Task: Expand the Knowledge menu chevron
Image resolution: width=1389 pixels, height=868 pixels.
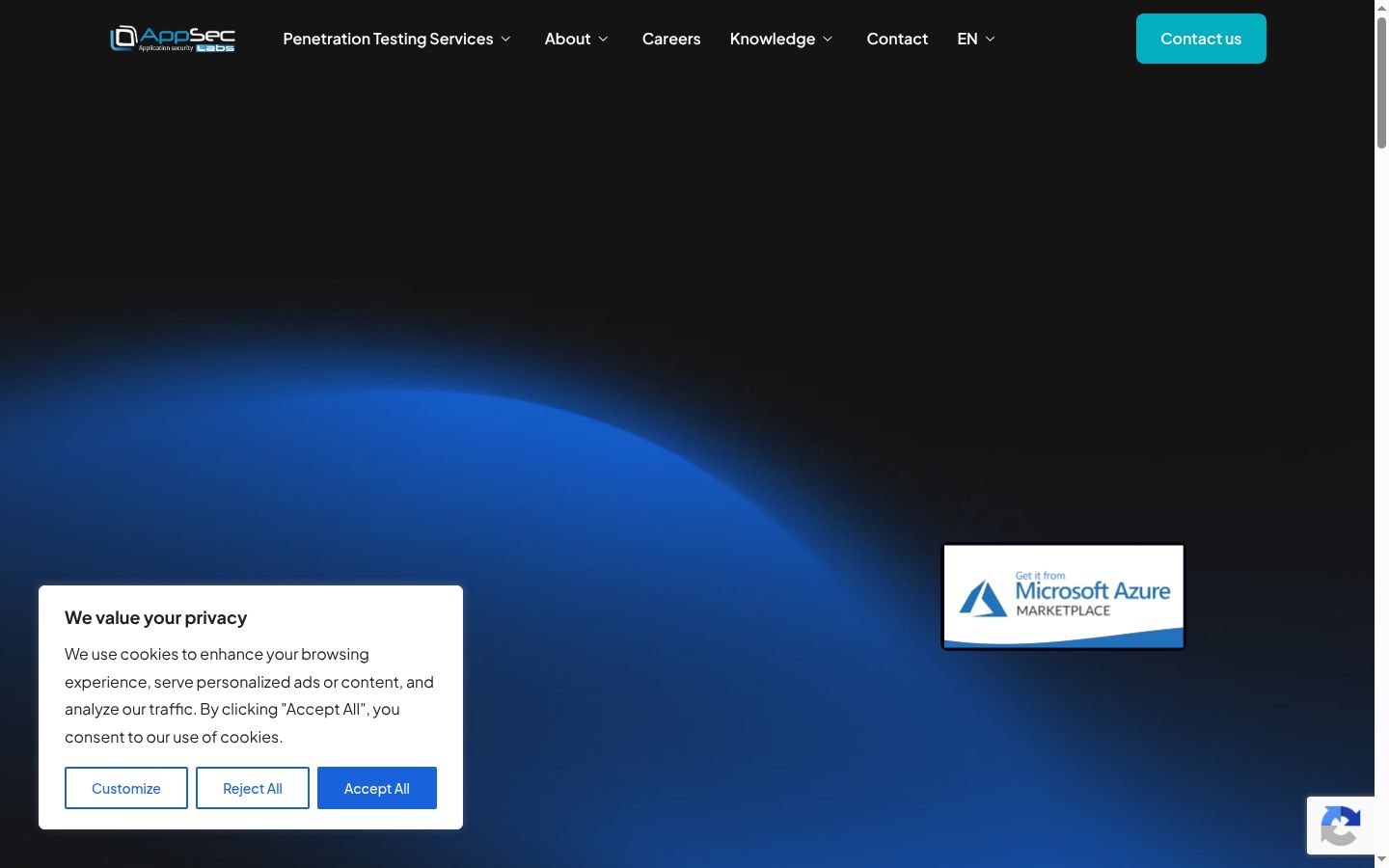Action: pyautogui.click(x=828, y=39)
